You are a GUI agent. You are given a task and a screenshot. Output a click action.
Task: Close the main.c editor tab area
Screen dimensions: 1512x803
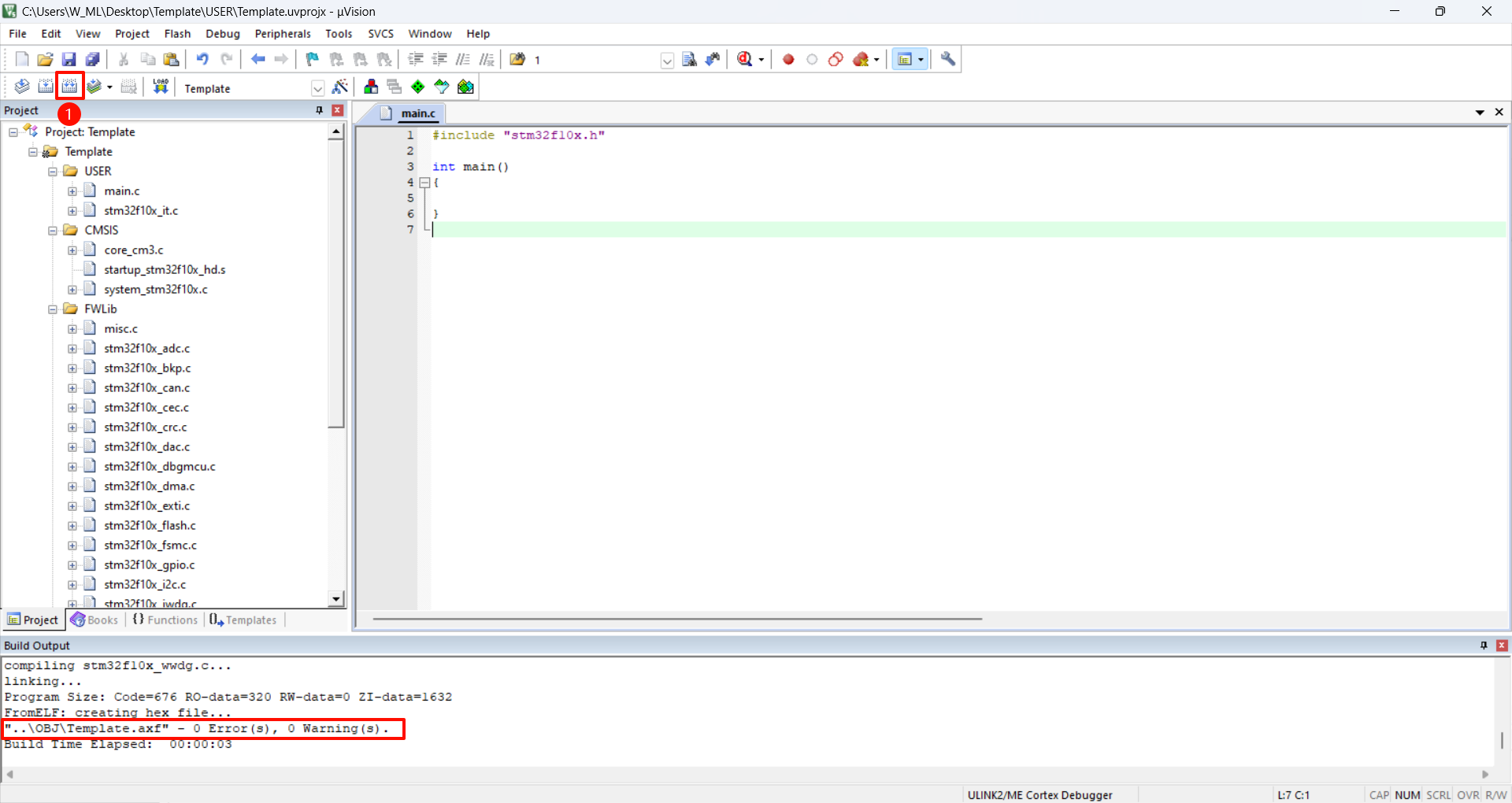tap(1499, 113)
